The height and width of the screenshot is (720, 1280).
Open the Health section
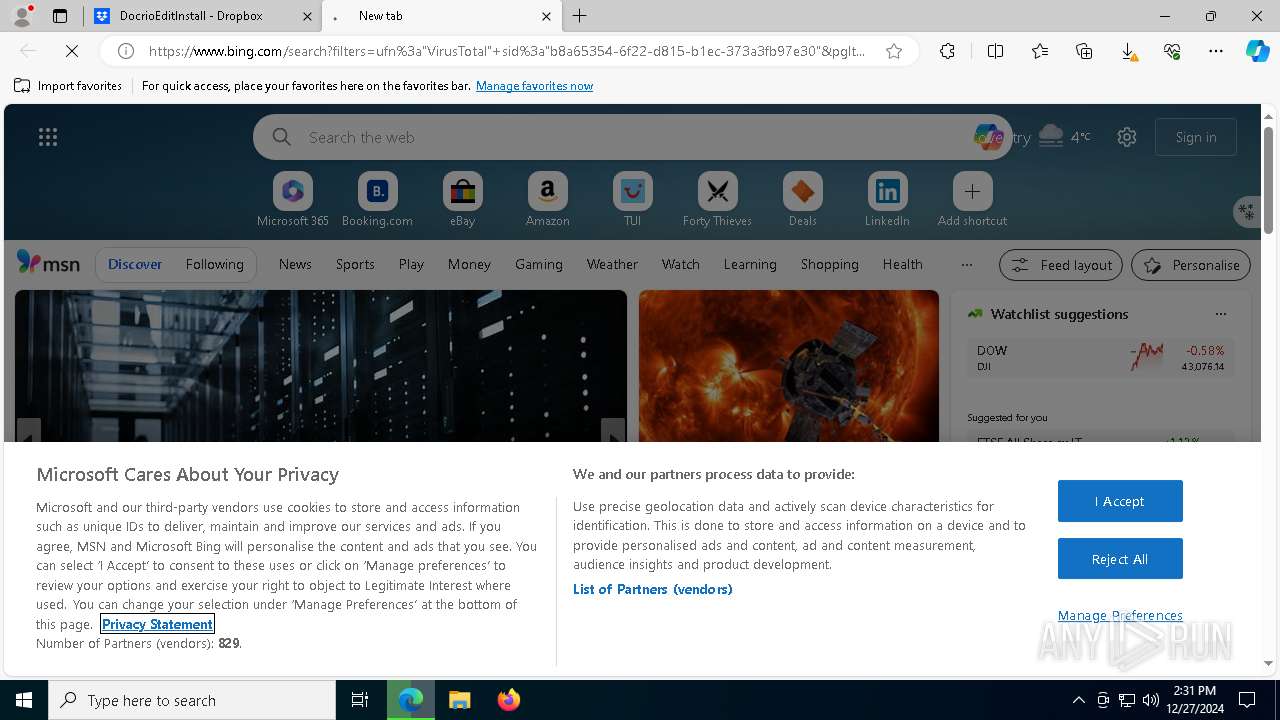903,264
